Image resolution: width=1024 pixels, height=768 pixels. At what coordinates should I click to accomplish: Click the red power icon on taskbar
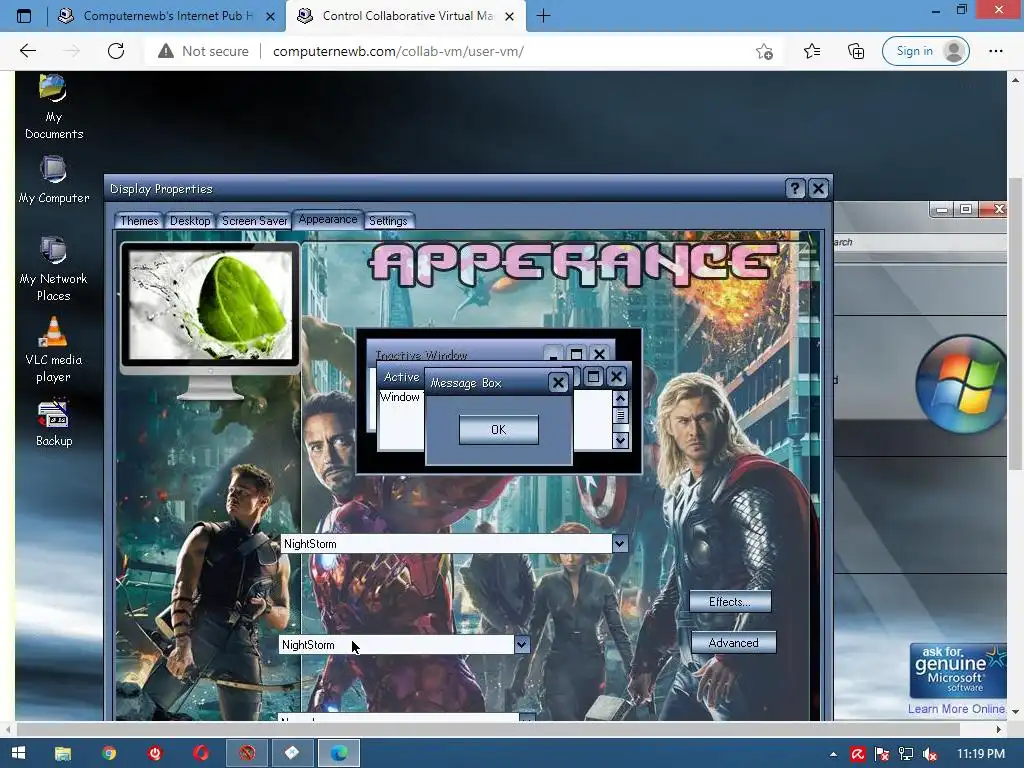pyautogui.click(x=155, y=753)
